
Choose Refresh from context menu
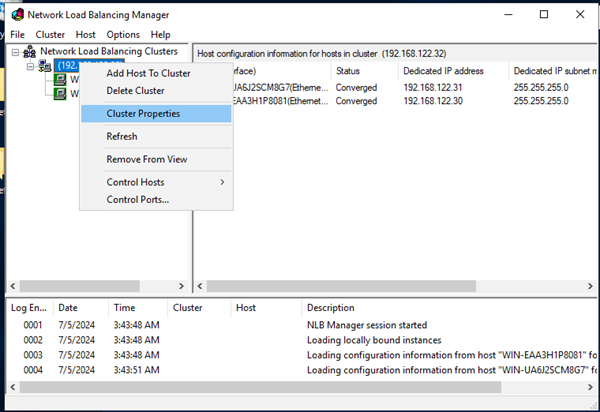pos(156,137)
